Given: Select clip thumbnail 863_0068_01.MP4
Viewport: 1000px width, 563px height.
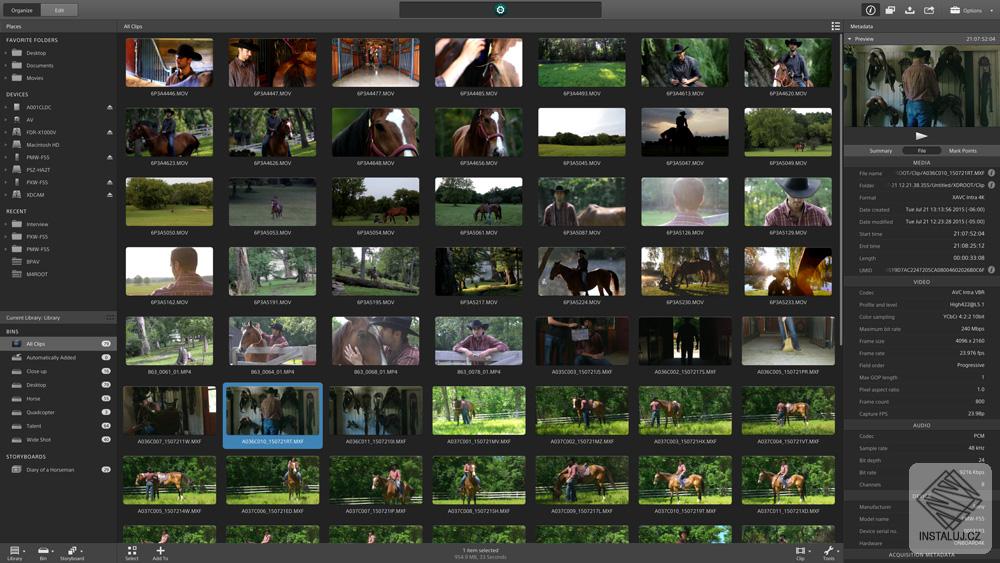Looking at the screenshot, I should tap(376, 341).
